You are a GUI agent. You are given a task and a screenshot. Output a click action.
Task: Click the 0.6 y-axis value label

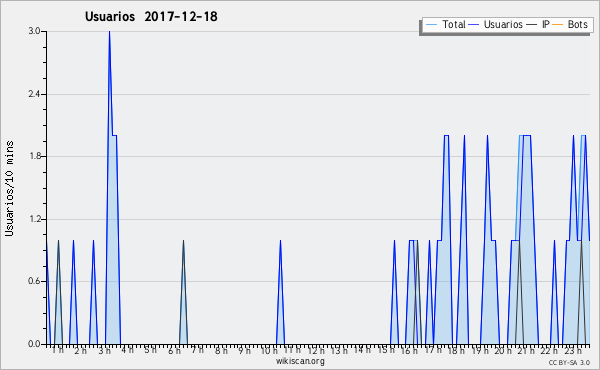(x=34, y=281)
